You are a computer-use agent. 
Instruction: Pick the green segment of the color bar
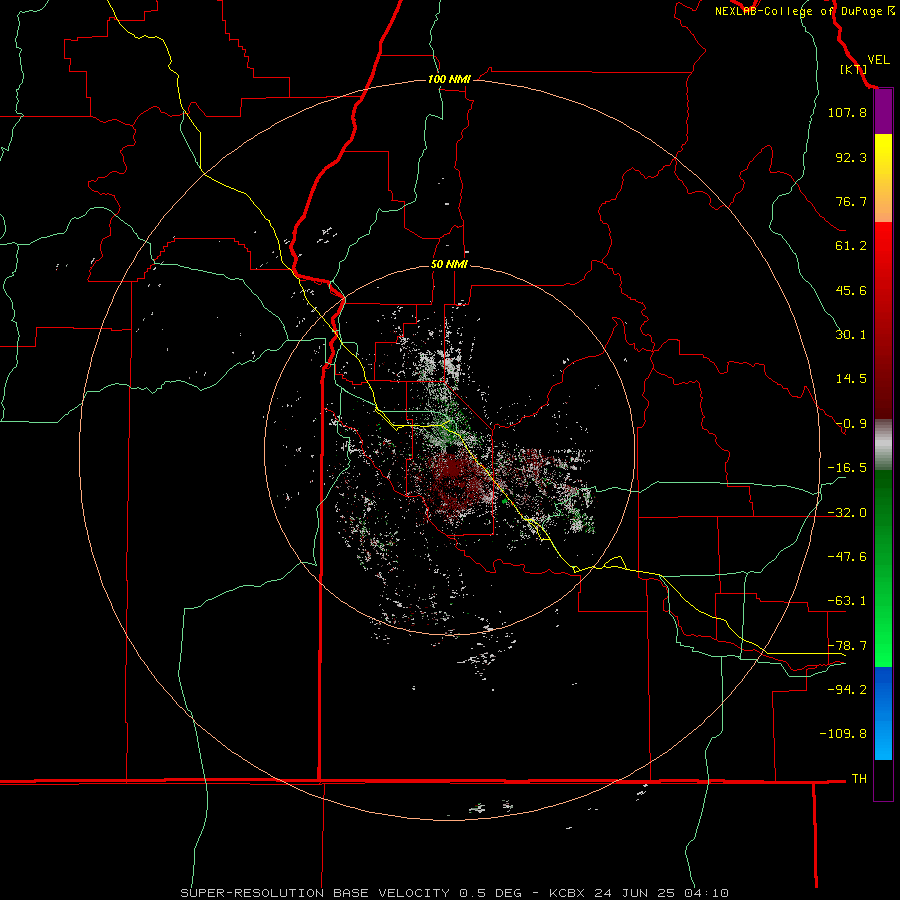[x=883, y=568]
